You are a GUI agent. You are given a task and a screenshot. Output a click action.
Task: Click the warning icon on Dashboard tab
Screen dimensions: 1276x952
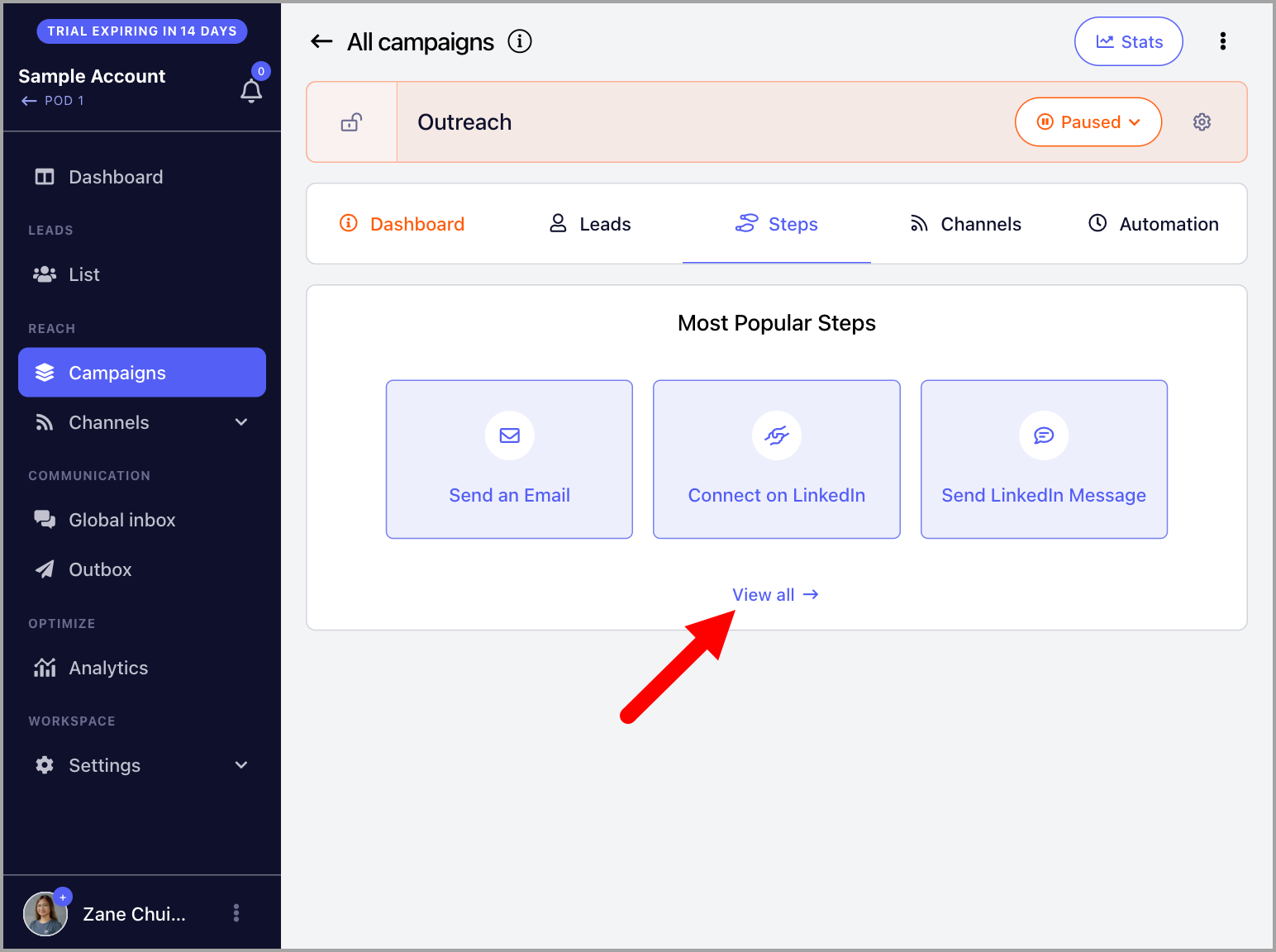[x=349, y=223]
